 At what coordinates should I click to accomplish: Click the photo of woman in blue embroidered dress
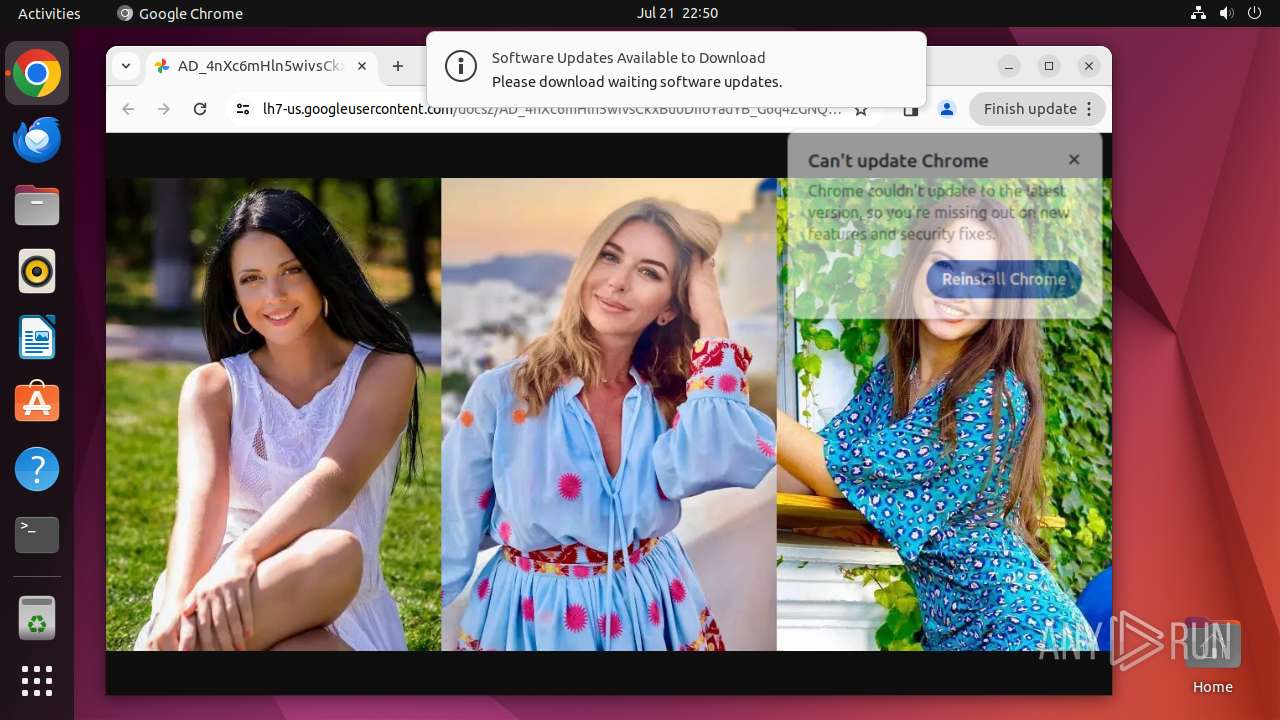(x=609, y=414)
